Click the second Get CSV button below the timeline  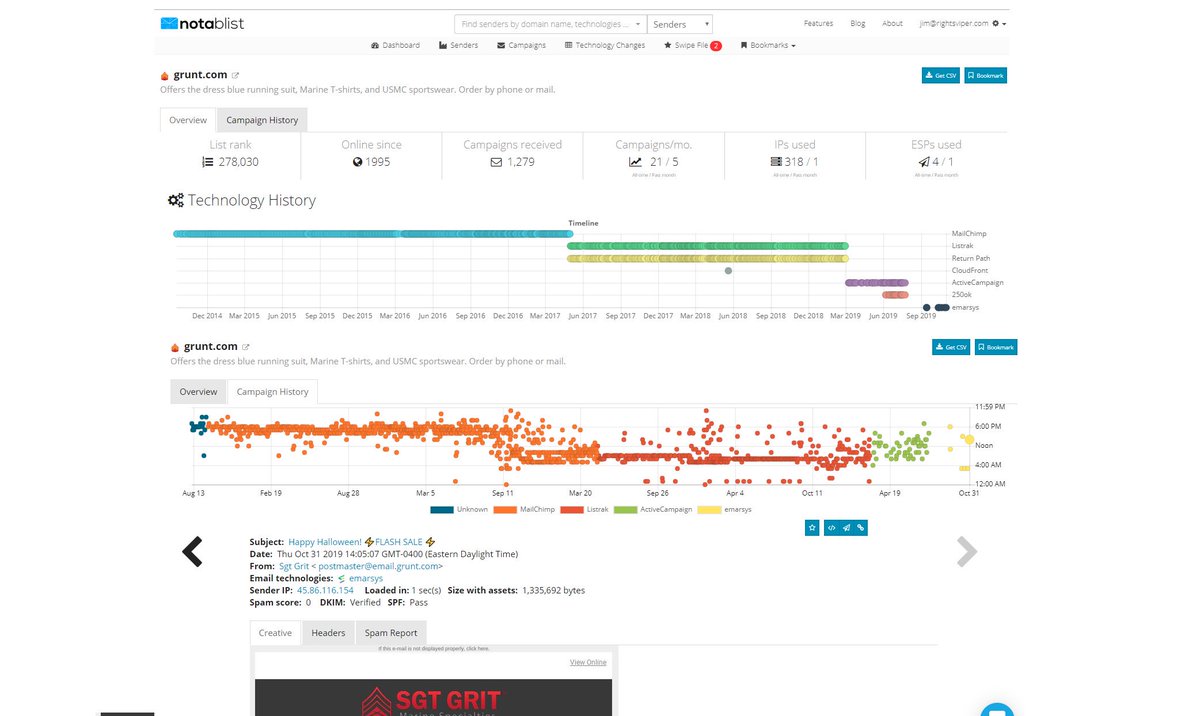[x=950, y=347]
